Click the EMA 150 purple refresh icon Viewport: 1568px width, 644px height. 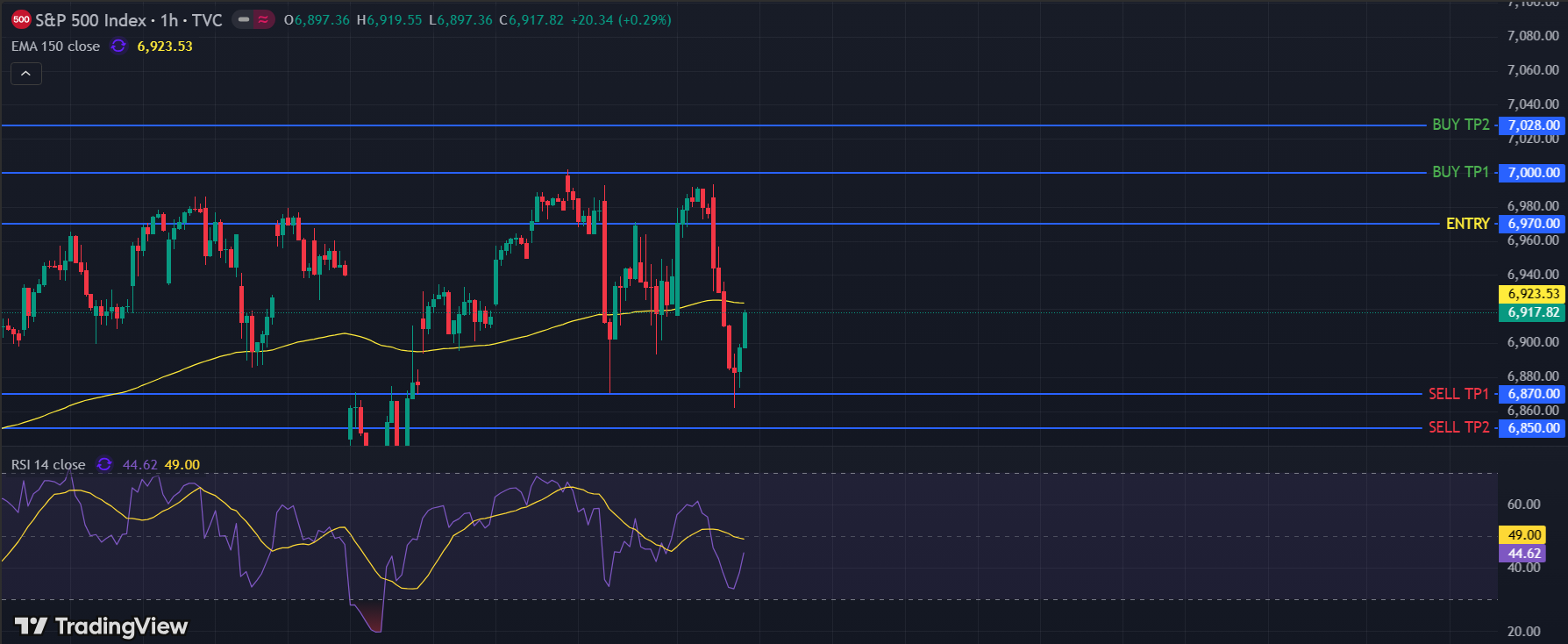pyautogui.click(x=118, y=47)
